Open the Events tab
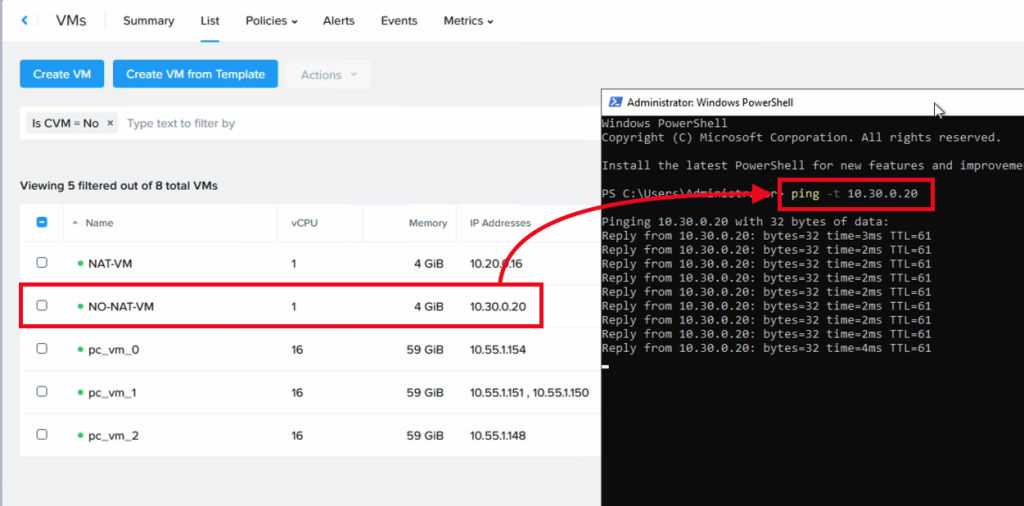1024x506 pixels. [398, 21]
